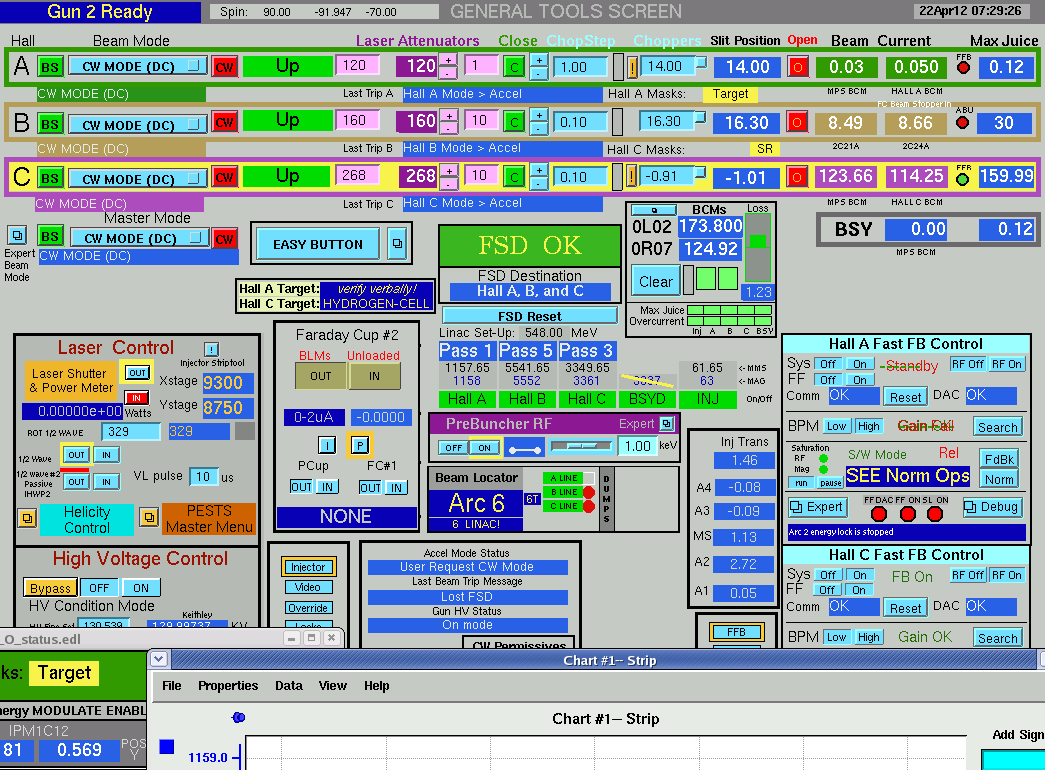Set Laser Shutter to OUT

[137, 373]
